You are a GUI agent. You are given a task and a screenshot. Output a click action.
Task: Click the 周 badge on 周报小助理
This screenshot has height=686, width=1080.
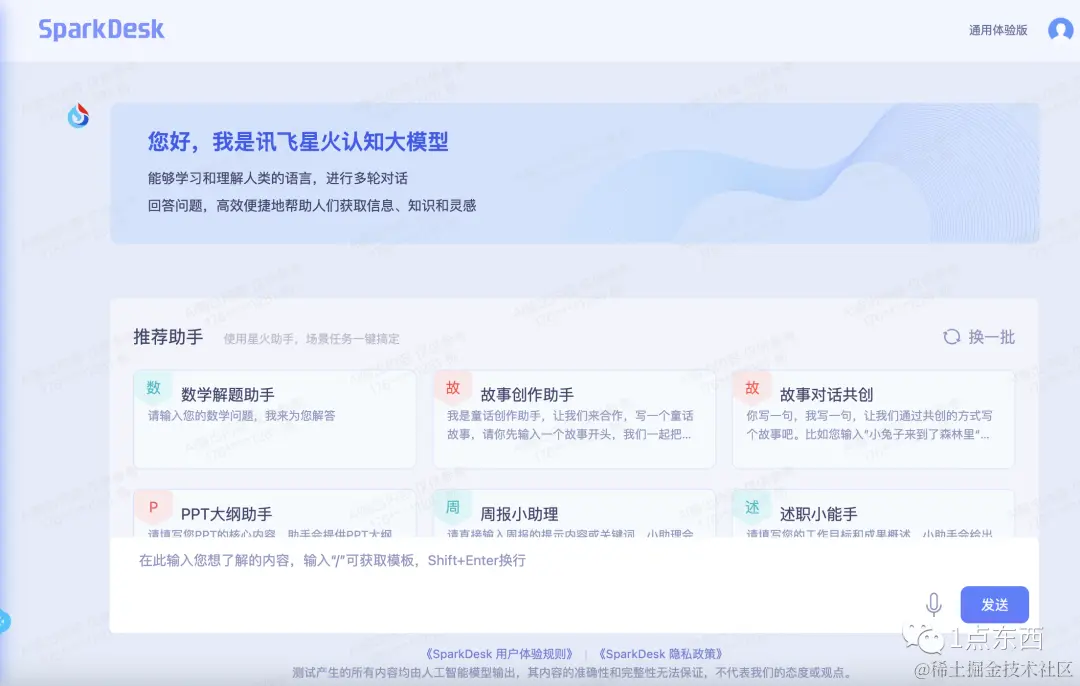452,507
